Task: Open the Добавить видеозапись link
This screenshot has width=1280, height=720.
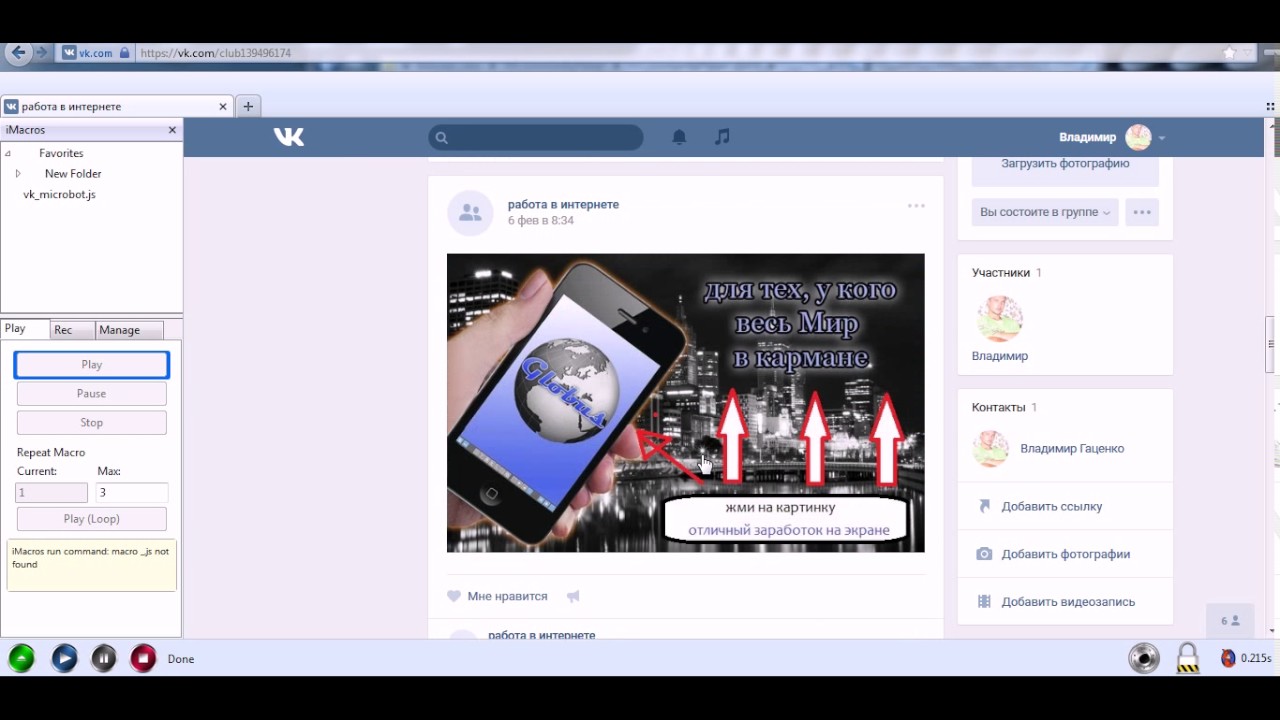Action: coord(1068,602)
